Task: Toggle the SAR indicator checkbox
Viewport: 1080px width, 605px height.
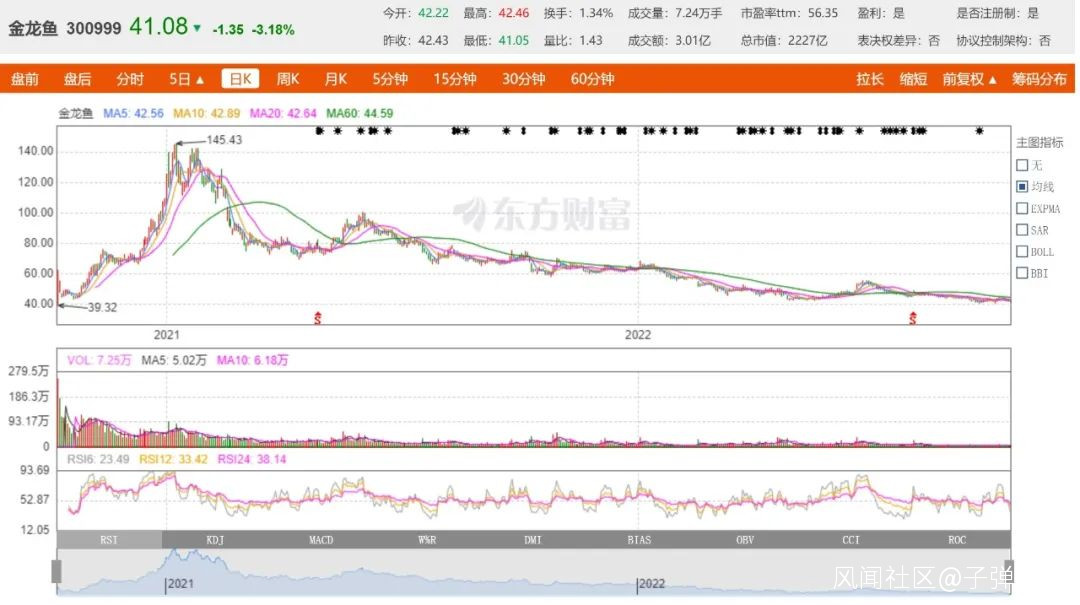Action: (1022, 230)
